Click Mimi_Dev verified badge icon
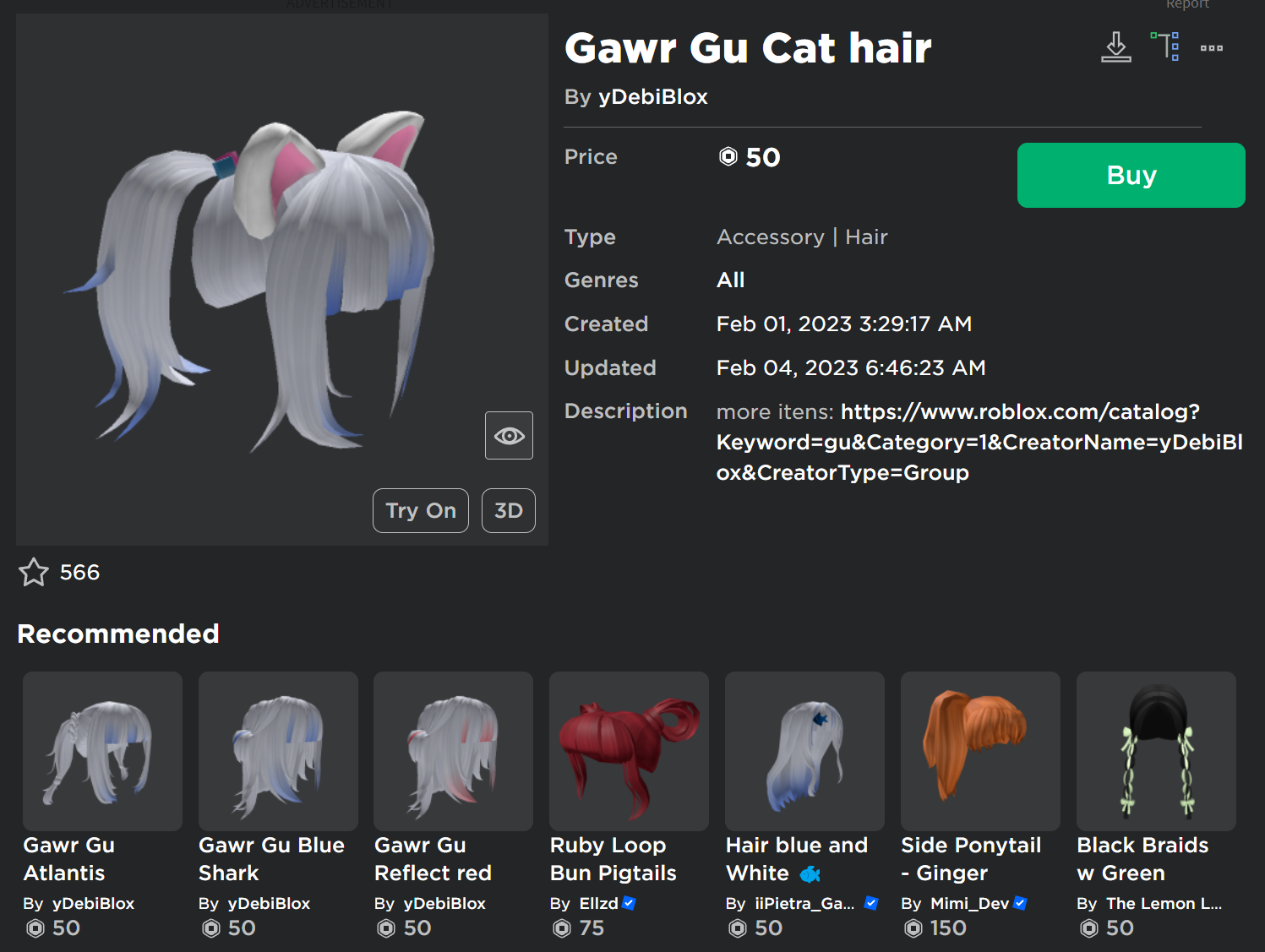The width and height of the screenshot is (1265, 952). 1020,903
